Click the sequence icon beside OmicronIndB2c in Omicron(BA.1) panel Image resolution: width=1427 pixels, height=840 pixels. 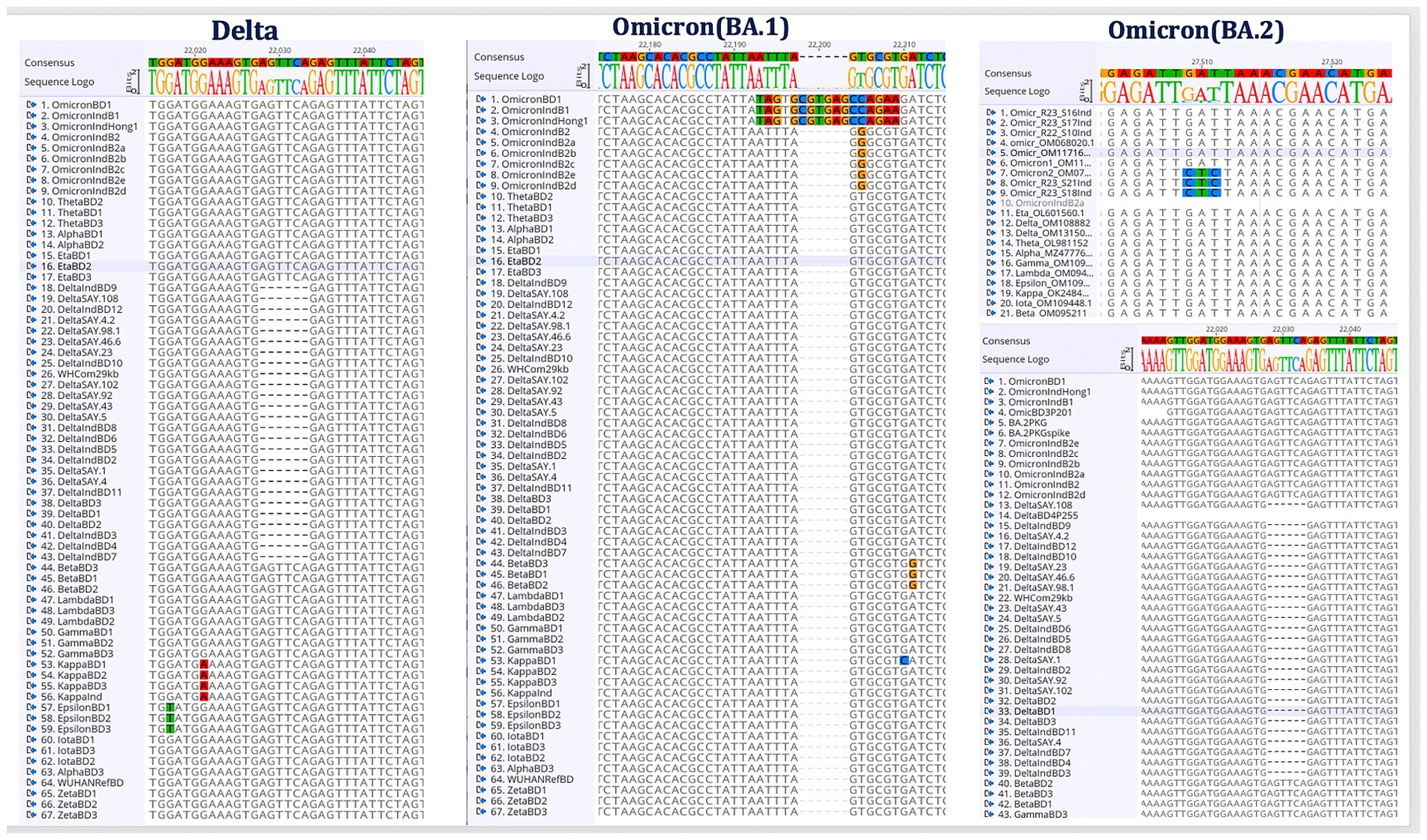click(x=481, y=163)
